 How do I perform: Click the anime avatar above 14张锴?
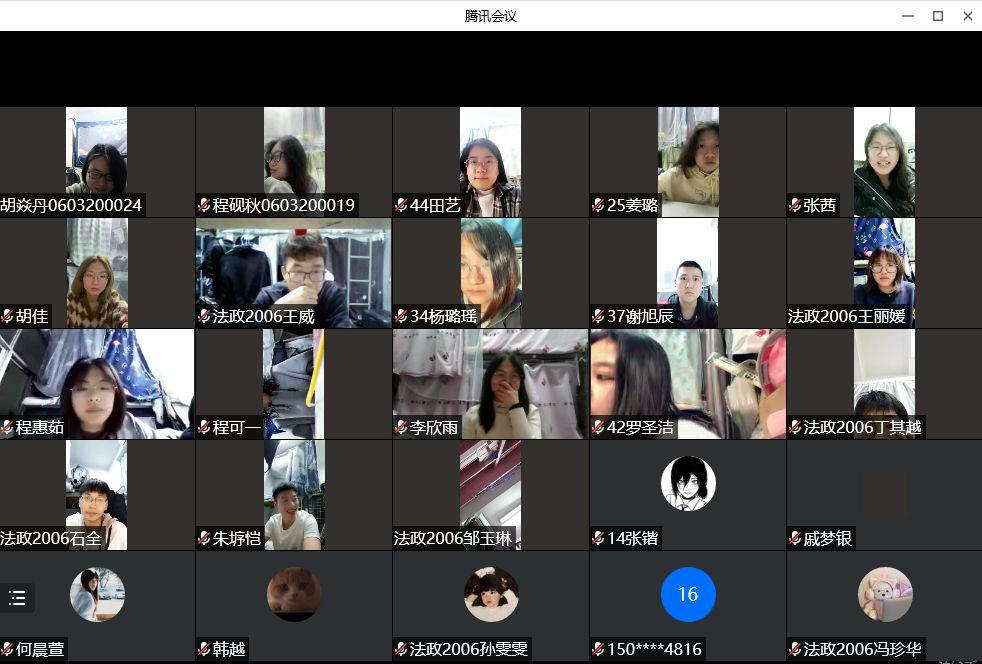(688, 483)
